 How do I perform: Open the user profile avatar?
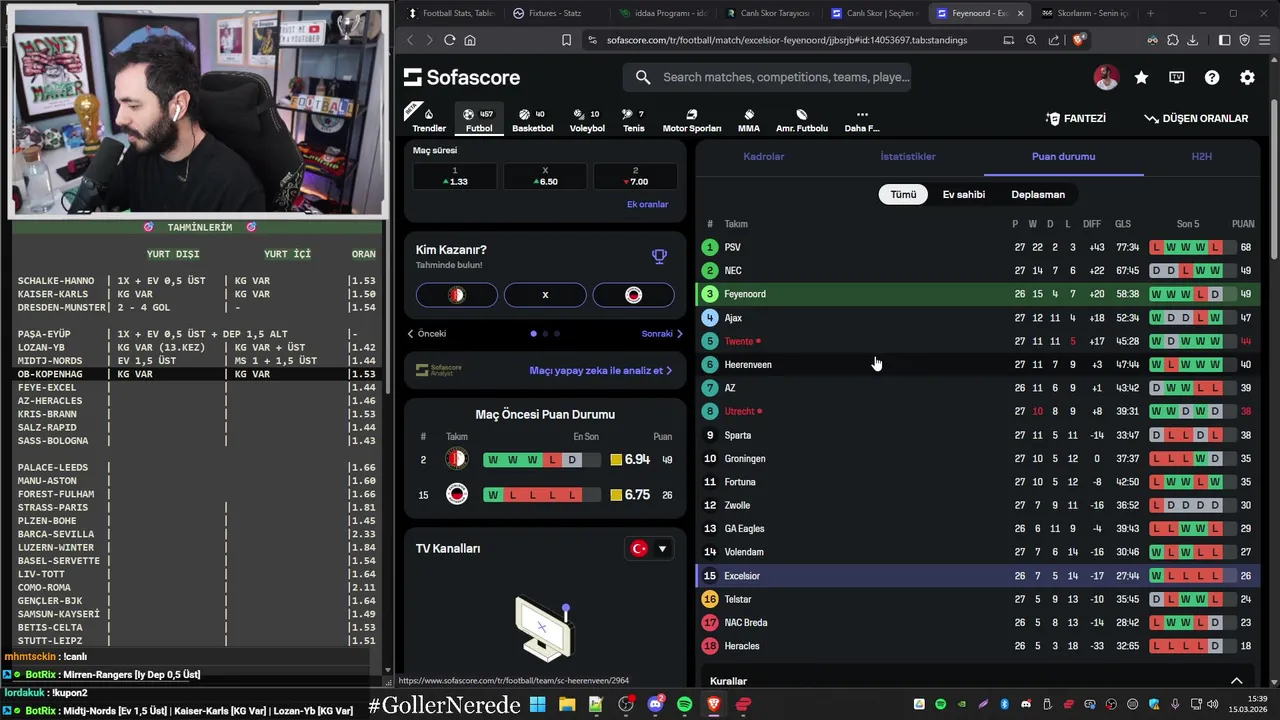click(x=1106, y=77)
